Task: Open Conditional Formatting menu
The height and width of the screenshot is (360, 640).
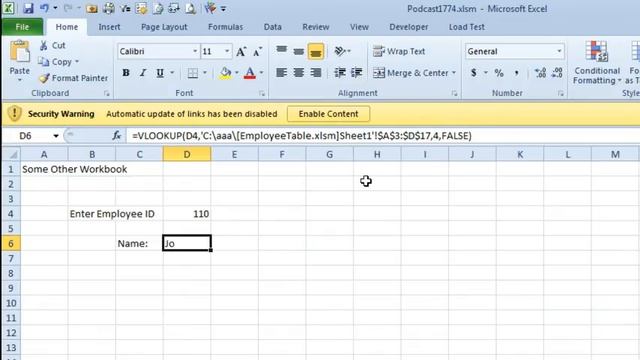Action: click(x=596, y=62)
